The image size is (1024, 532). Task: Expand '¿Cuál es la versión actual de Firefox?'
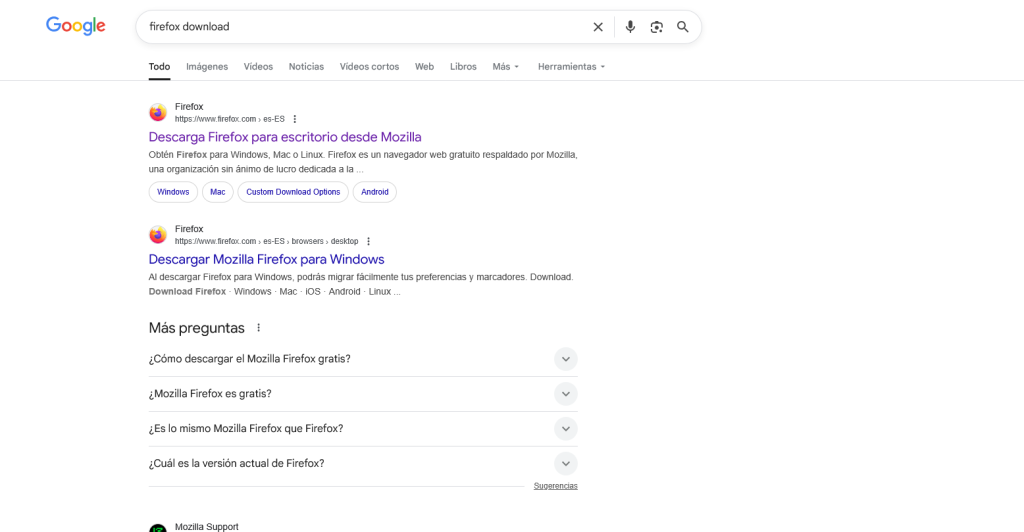(x=565, y=464)
